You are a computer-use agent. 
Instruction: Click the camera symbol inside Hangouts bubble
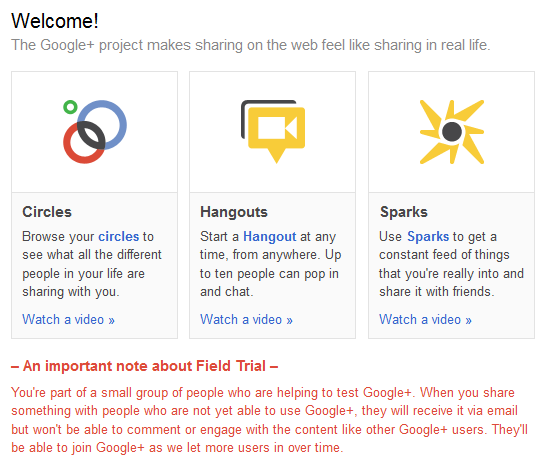pyautogui.click(x=277, y=128)
